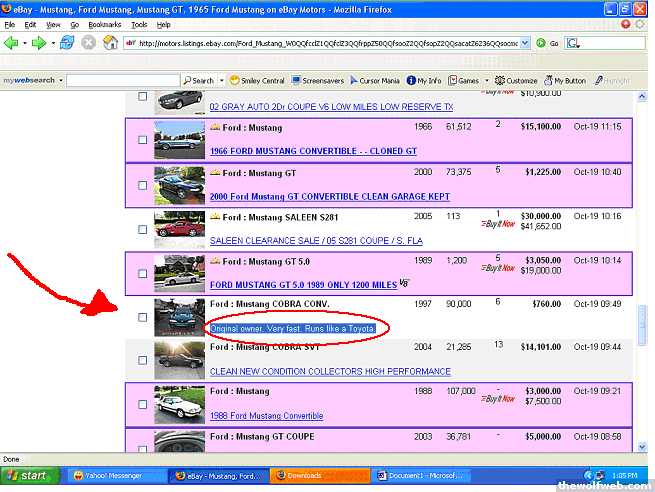Tick checkbox for Saleen S281 listing

[142, 228]
